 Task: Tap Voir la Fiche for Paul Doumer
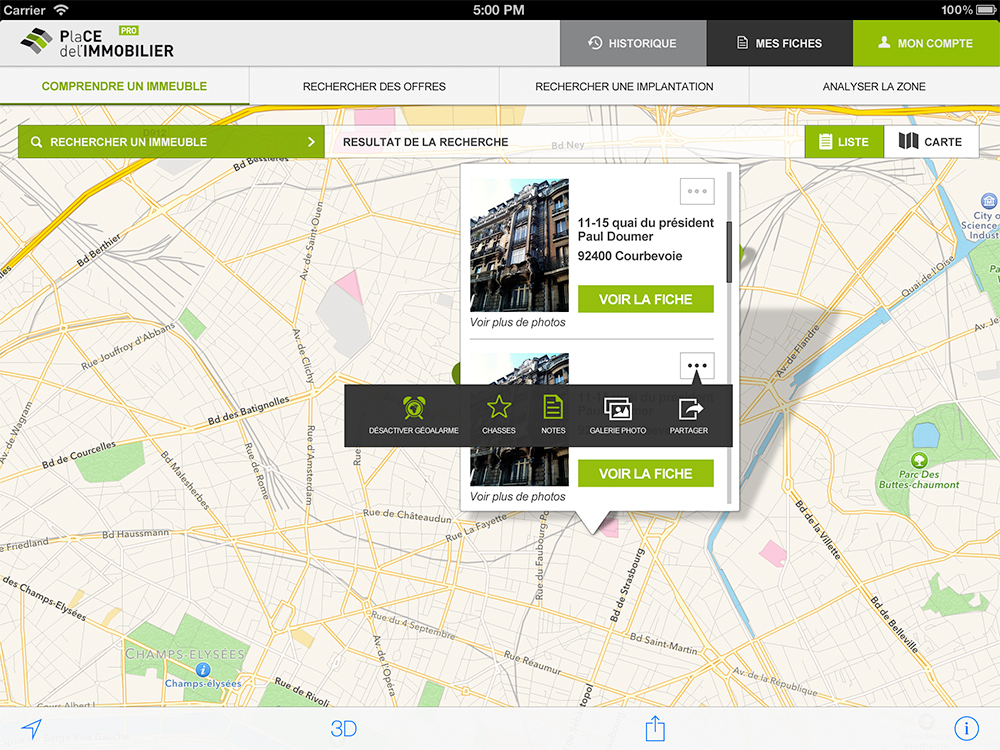click(645, 299)
